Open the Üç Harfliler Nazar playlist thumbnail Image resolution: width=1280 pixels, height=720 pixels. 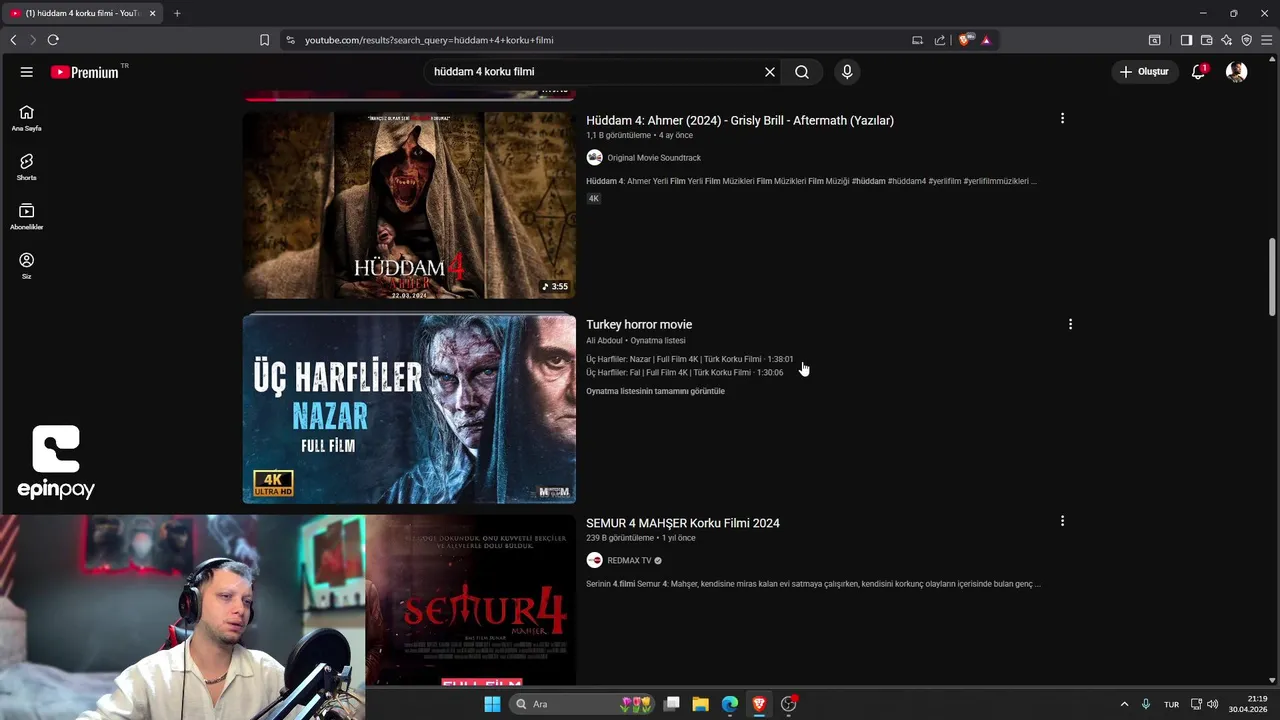409,409
